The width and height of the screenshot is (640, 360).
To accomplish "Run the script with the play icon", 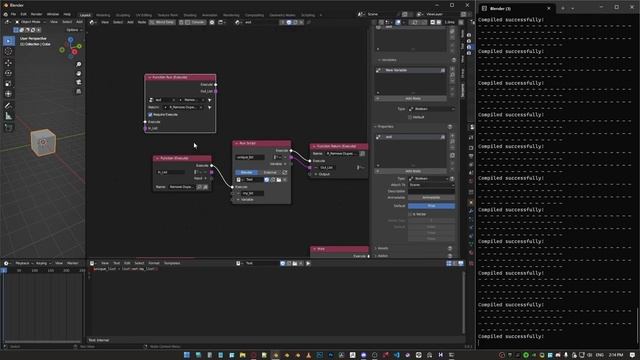I will coord(308,263).
